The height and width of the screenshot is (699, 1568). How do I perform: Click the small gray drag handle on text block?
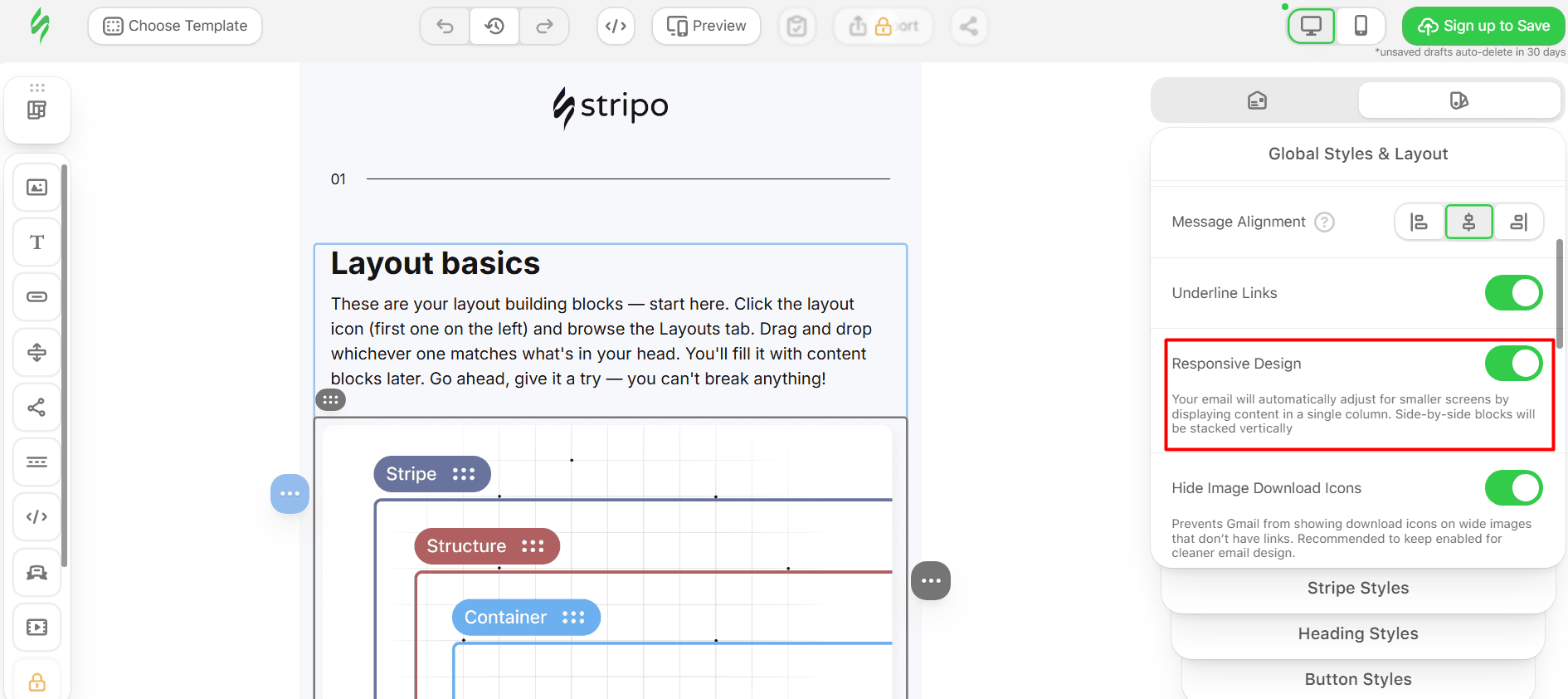click(x=330, y=400)
